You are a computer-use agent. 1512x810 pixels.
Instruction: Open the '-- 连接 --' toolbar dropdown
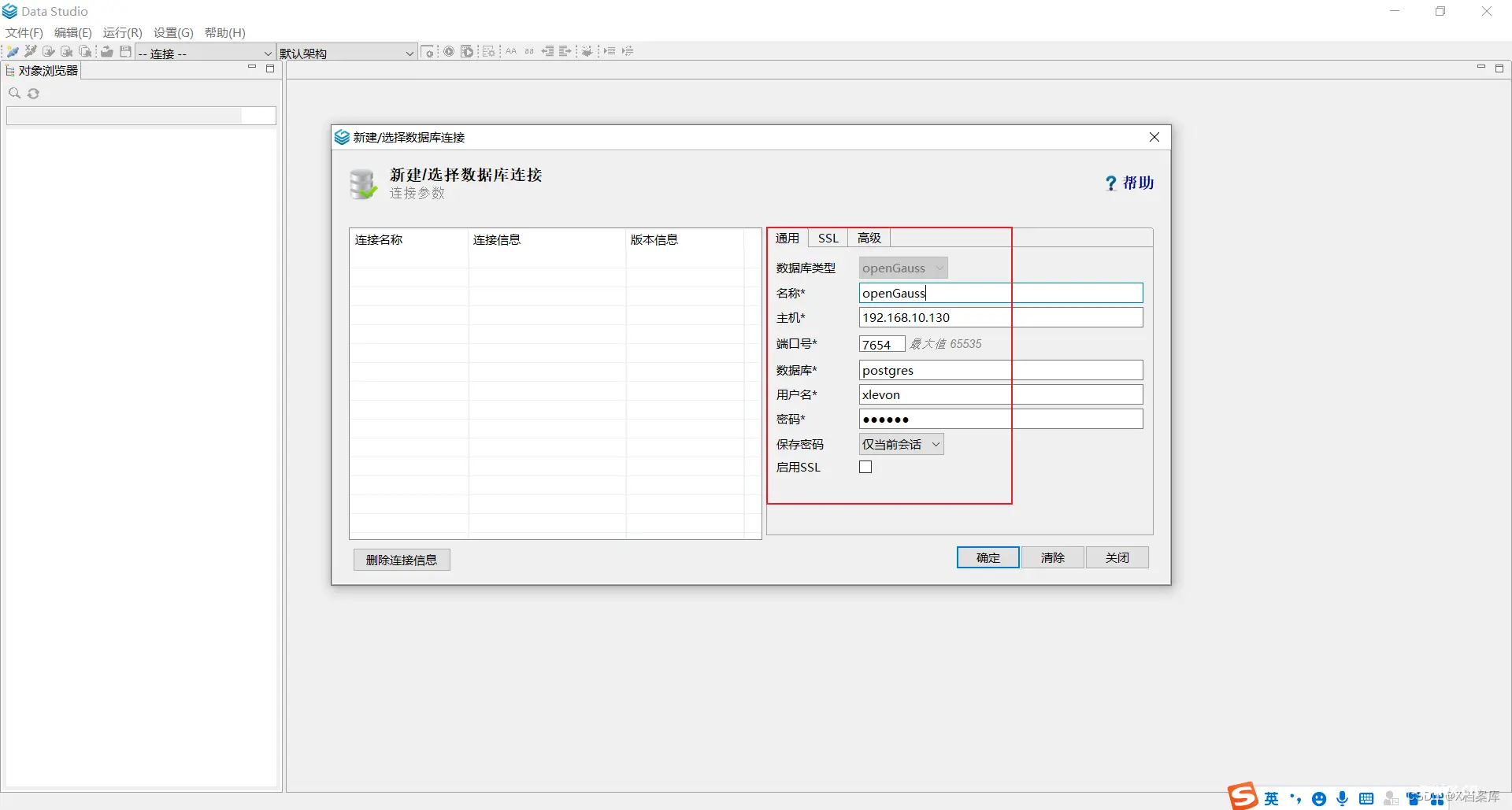coord(206,53)
